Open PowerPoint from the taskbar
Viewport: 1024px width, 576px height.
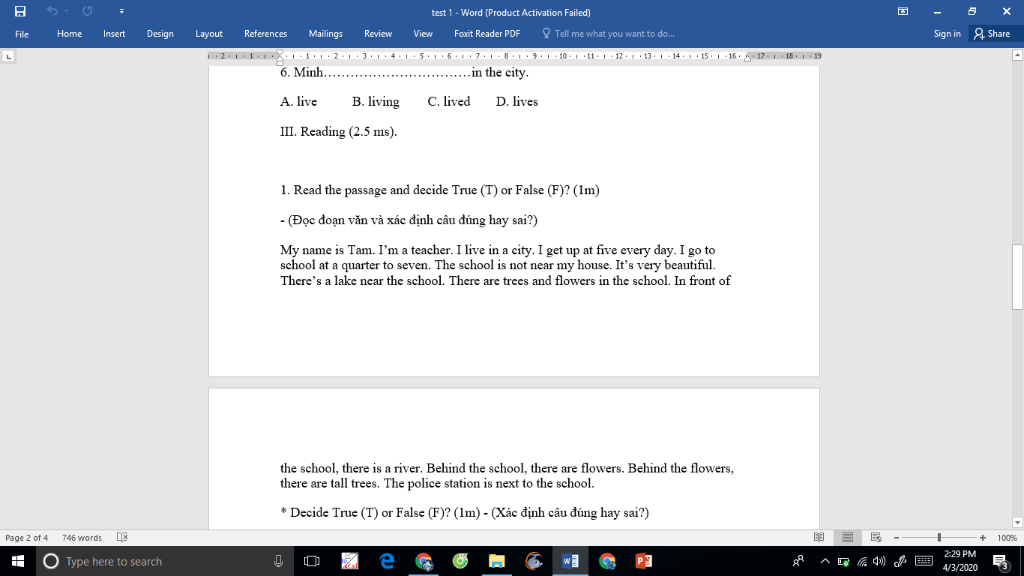(x=644, y=561)
